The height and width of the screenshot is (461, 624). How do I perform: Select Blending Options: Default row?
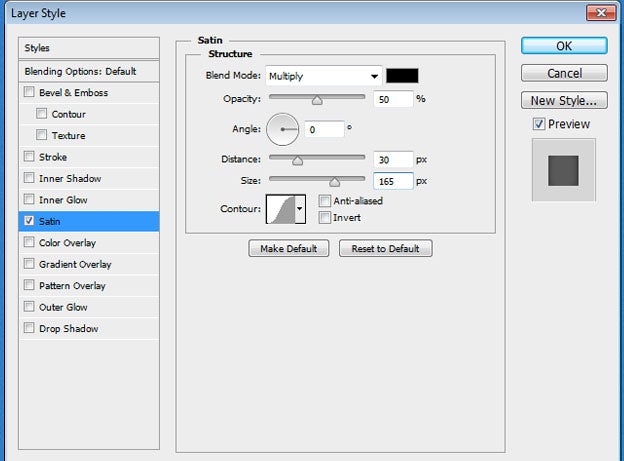tap(89, 72)
